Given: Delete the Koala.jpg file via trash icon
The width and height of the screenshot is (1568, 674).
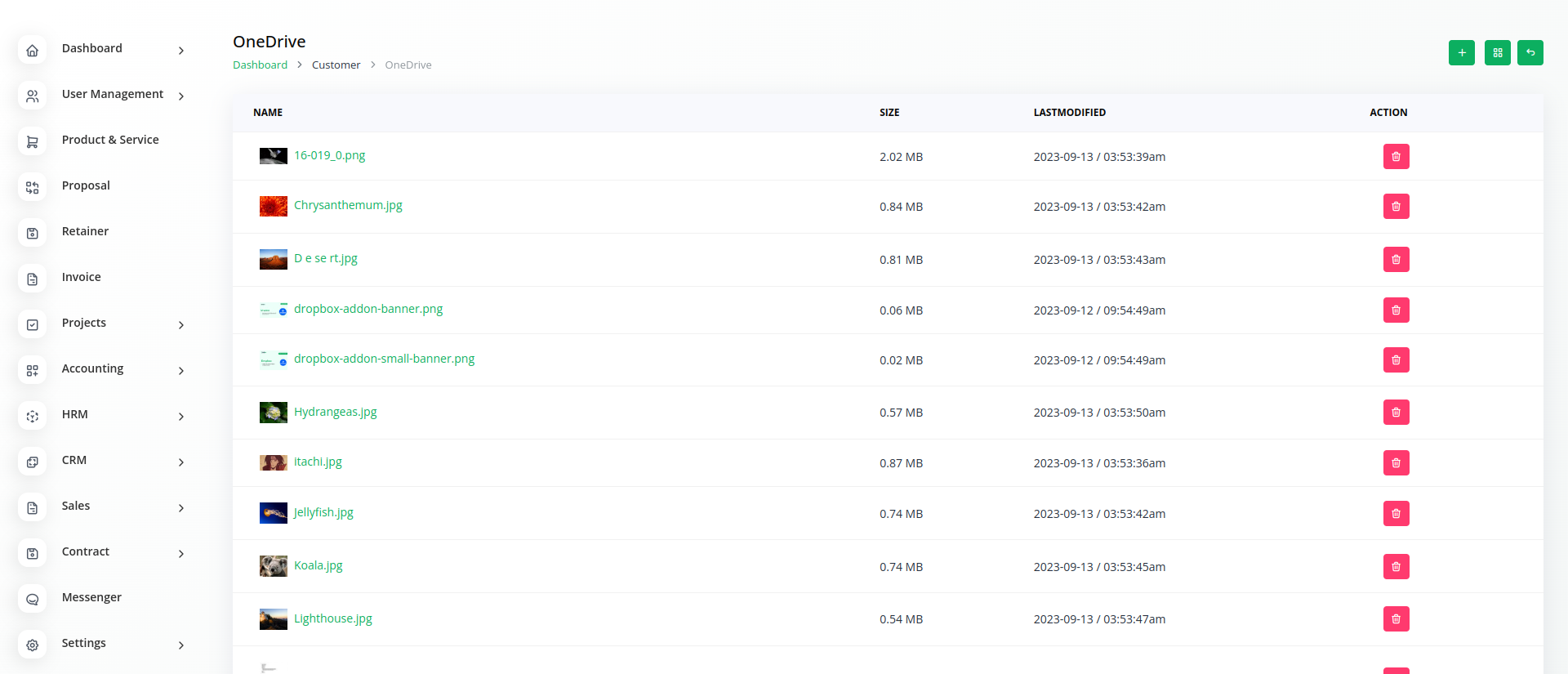Looking at the screenshot, I should tap(1396, 567).
